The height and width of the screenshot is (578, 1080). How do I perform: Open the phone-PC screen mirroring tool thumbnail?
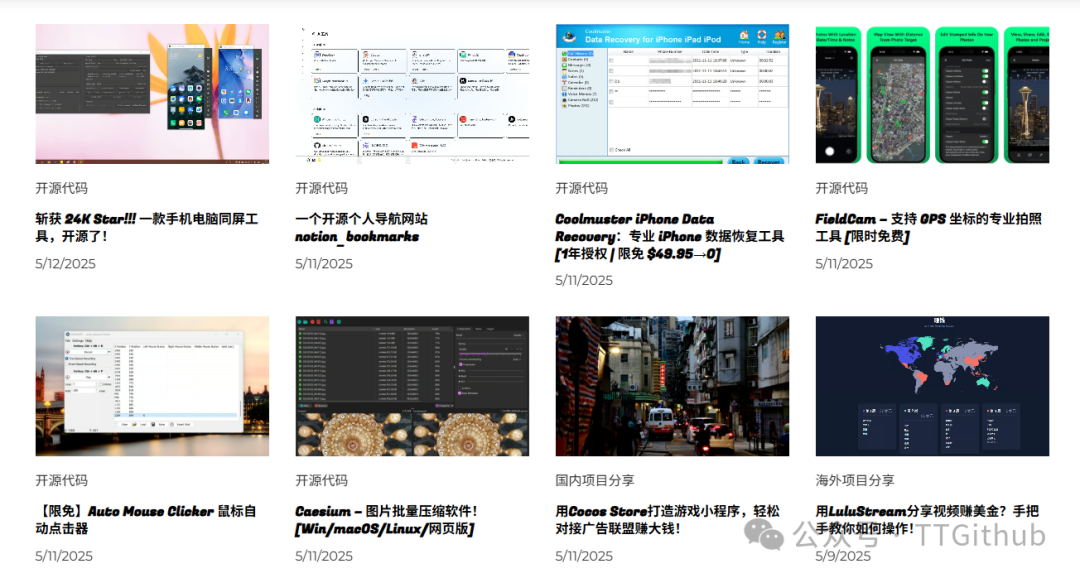tap(152, 94)
